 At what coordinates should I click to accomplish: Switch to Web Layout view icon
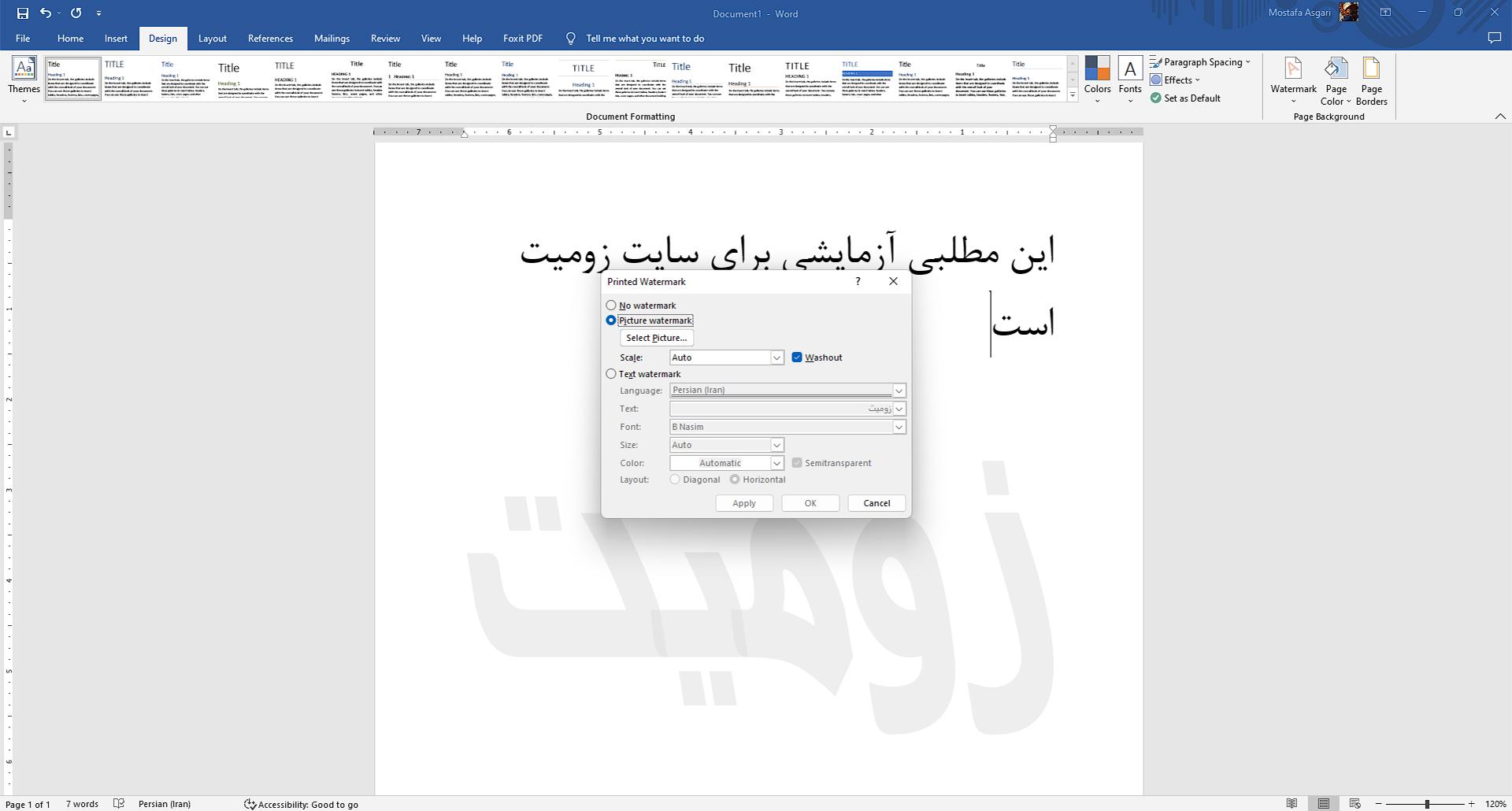[x=1355, y=804]
